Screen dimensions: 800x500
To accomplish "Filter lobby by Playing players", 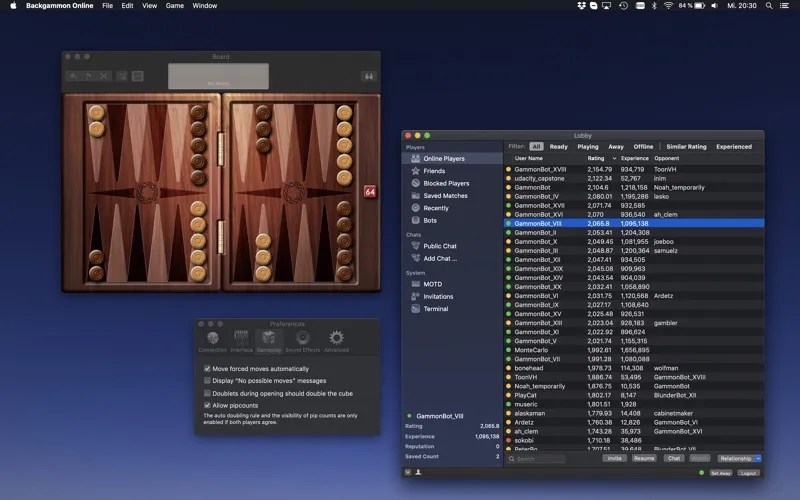I will [x=588, y=146].
